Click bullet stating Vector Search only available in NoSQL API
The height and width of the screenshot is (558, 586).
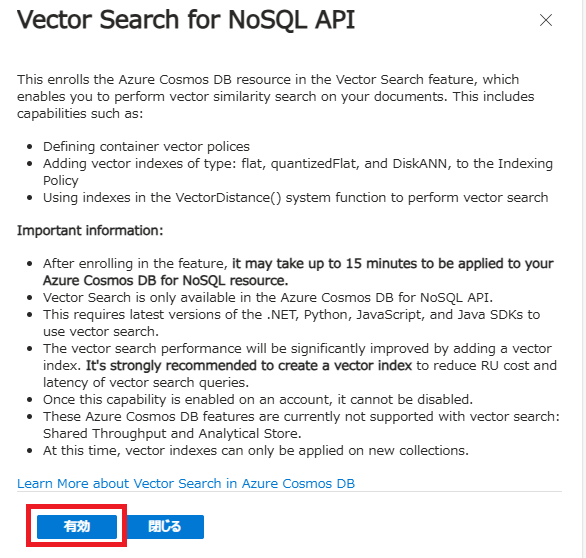[268, 298]
